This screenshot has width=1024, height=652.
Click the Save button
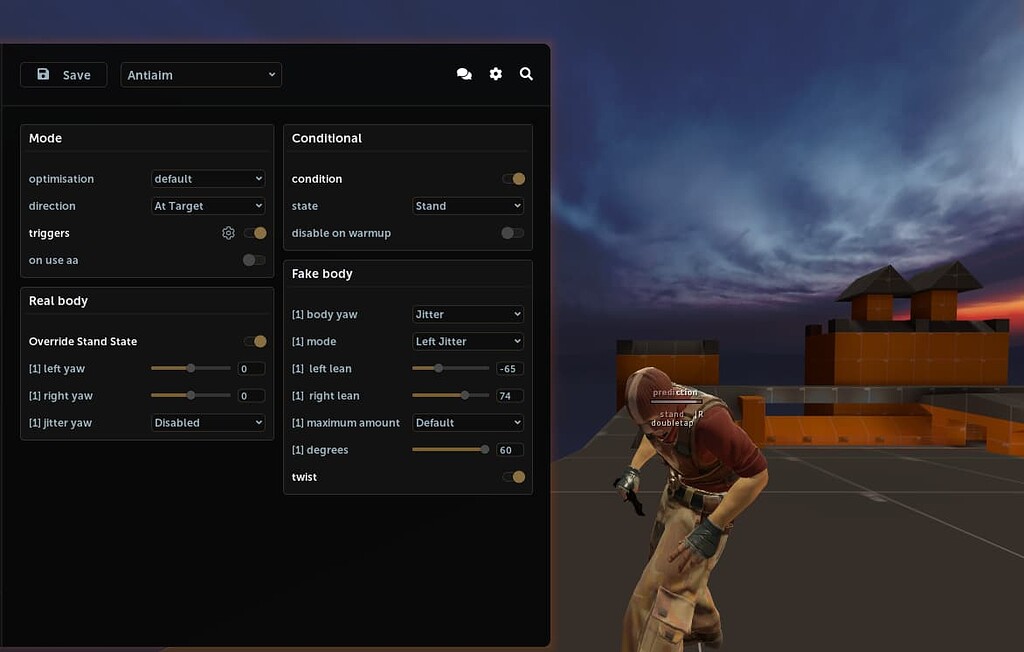pyautogui.click(x=64, y=75)
